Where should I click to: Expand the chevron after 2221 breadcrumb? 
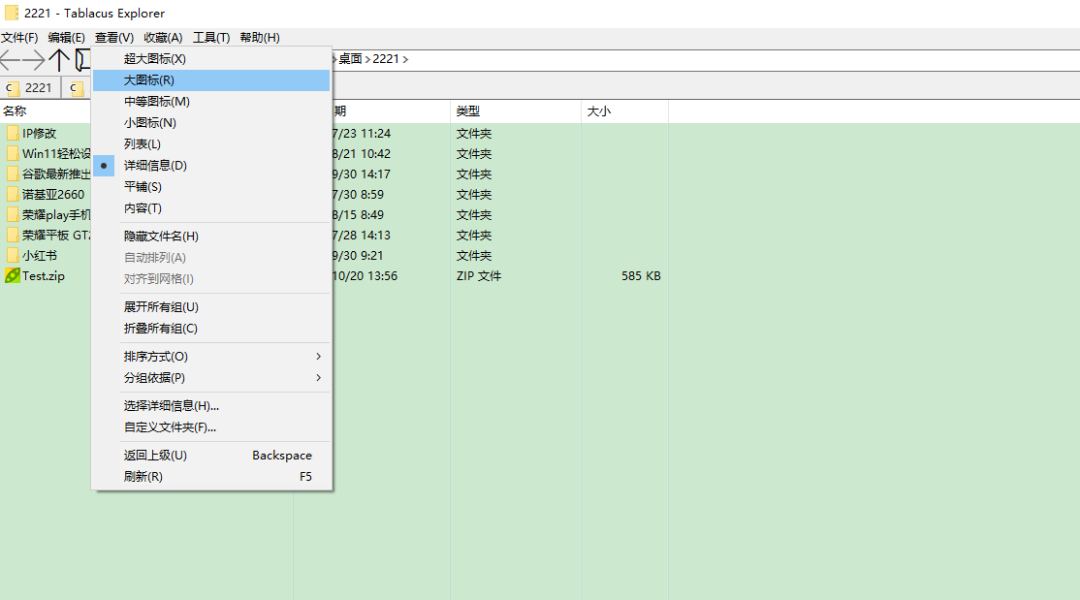click(406, 60)
